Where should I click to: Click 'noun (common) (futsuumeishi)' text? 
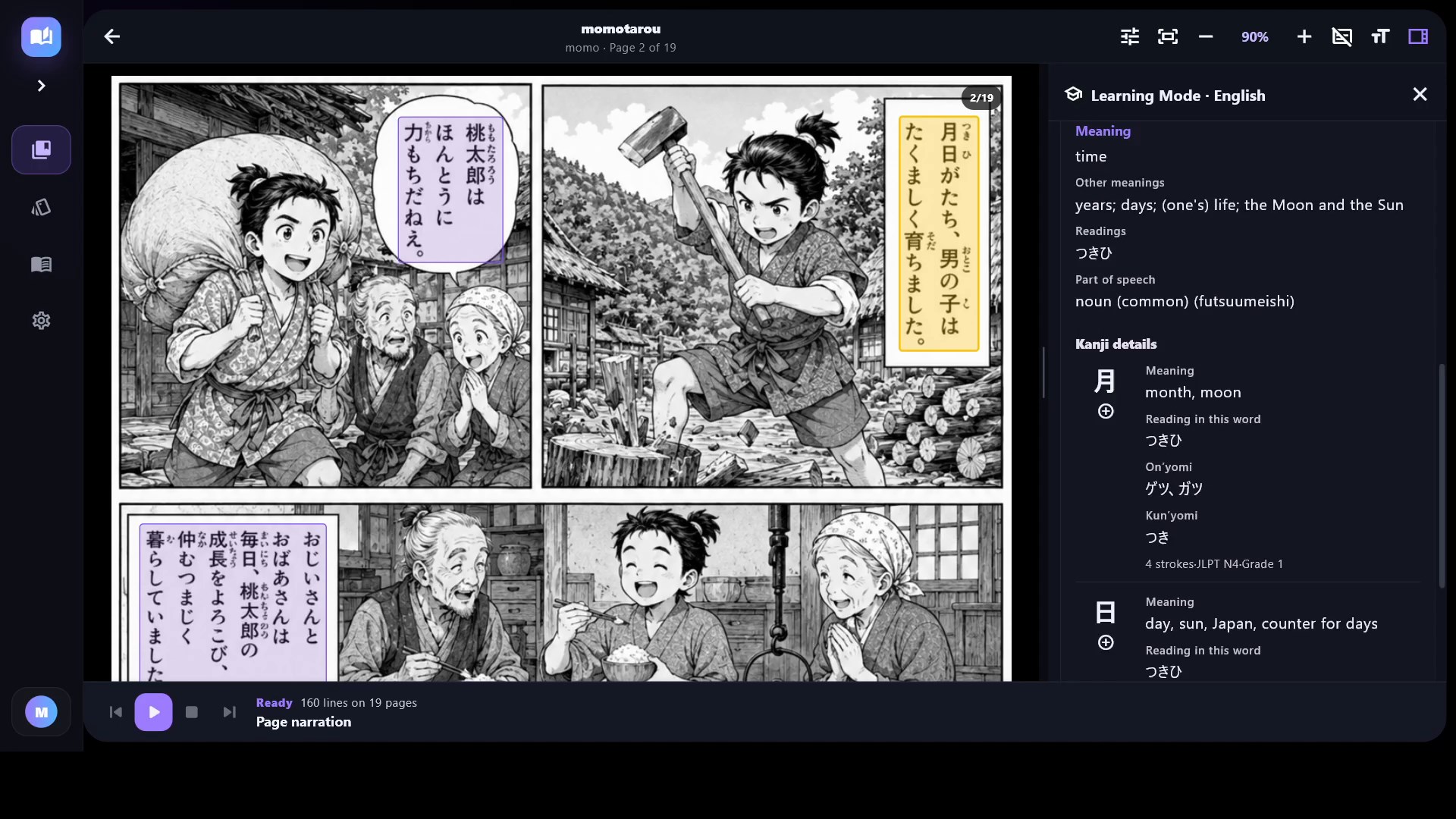pos(1185,302)
